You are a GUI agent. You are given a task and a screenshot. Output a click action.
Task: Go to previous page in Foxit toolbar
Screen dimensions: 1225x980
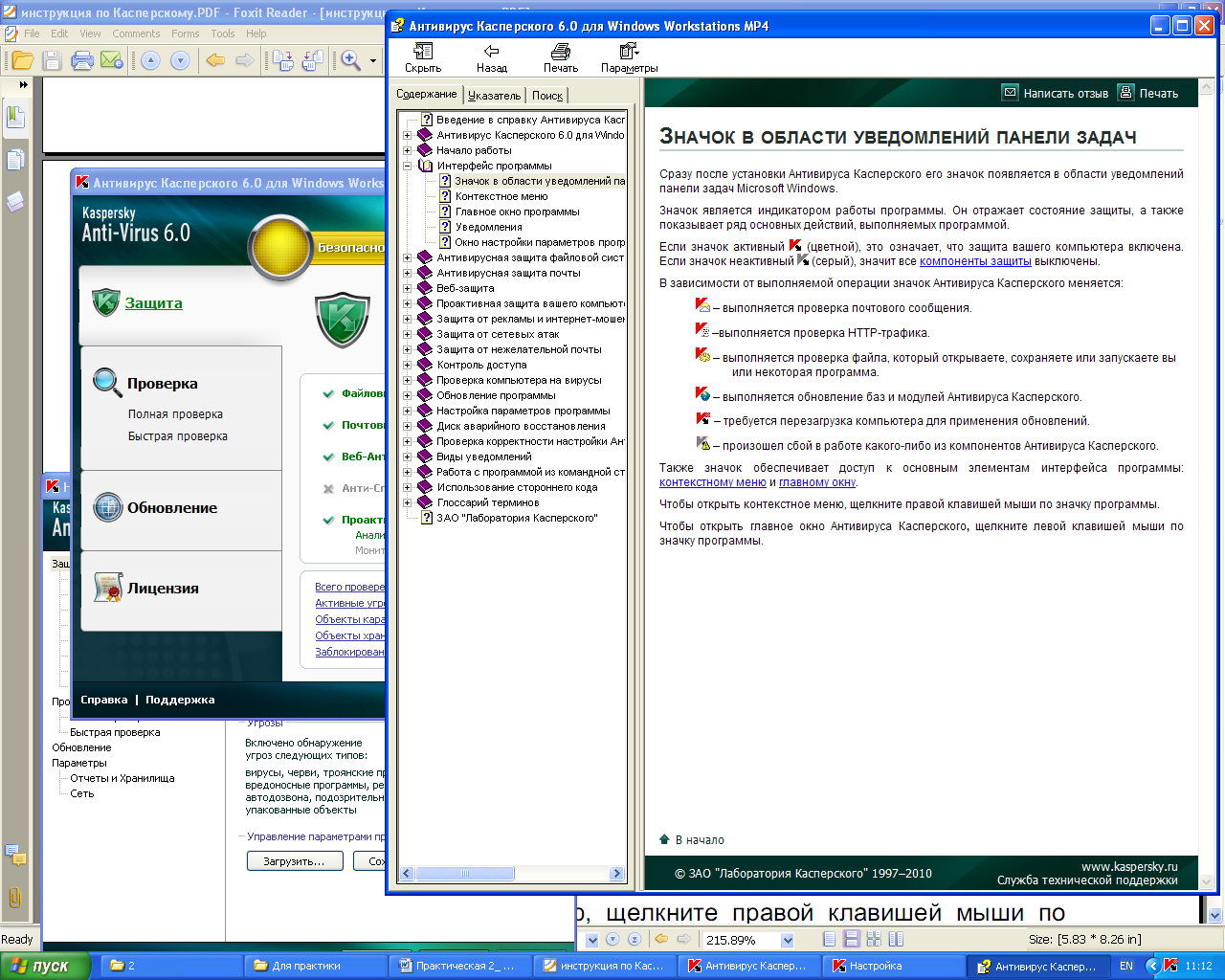[x=150, y=60]
